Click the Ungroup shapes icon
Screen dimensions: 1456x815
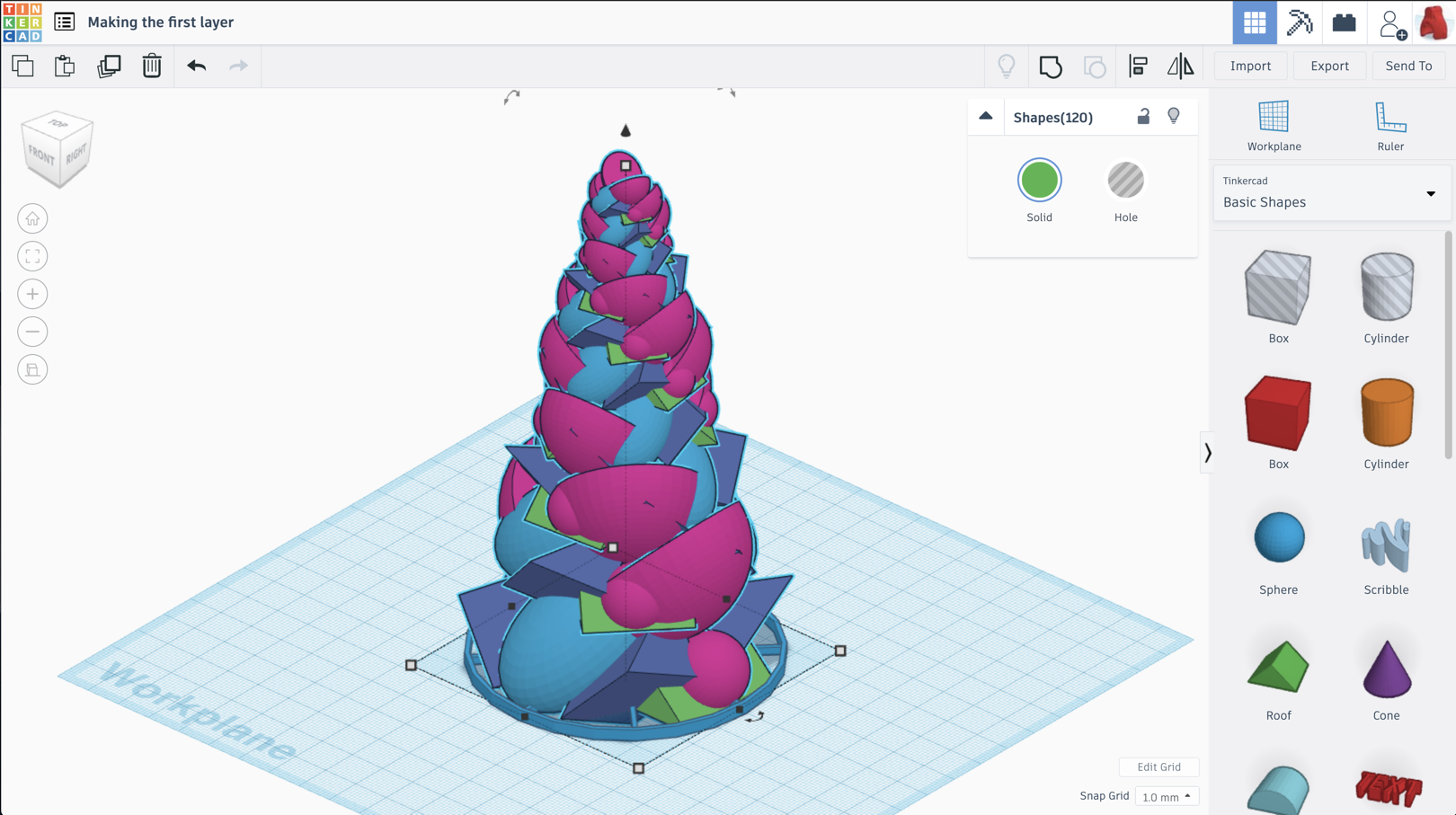tap(1094, 66)
